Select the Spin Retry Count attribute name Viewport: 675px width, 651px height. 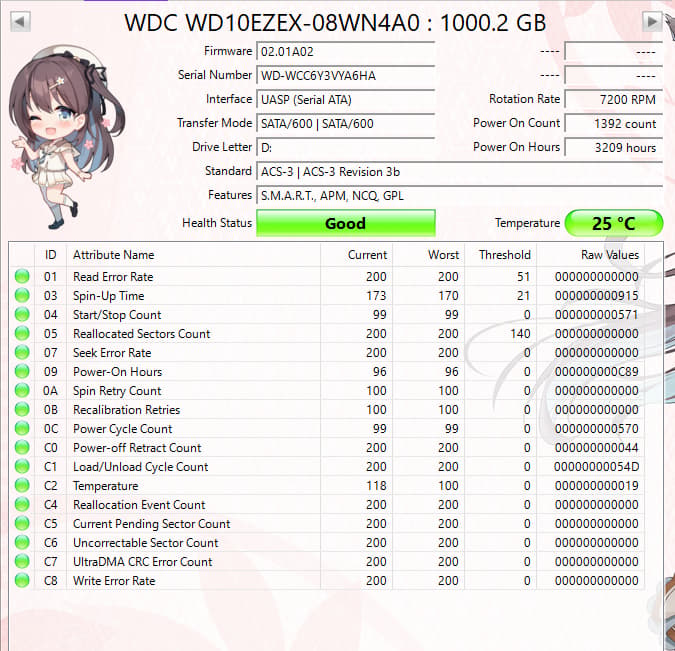[x=117, y=391]
